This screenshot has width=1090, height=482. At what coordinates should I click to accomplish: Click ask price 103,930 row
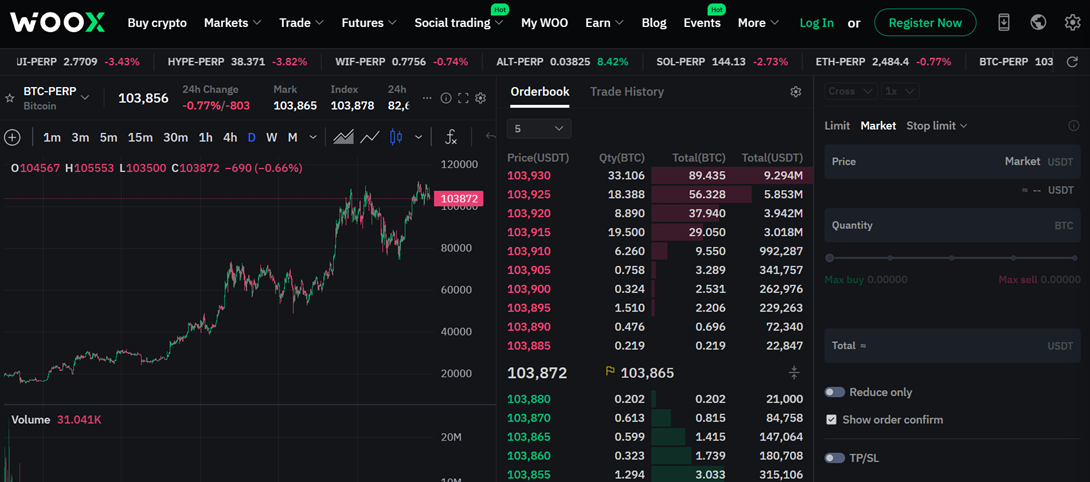(x=655, y=175)
